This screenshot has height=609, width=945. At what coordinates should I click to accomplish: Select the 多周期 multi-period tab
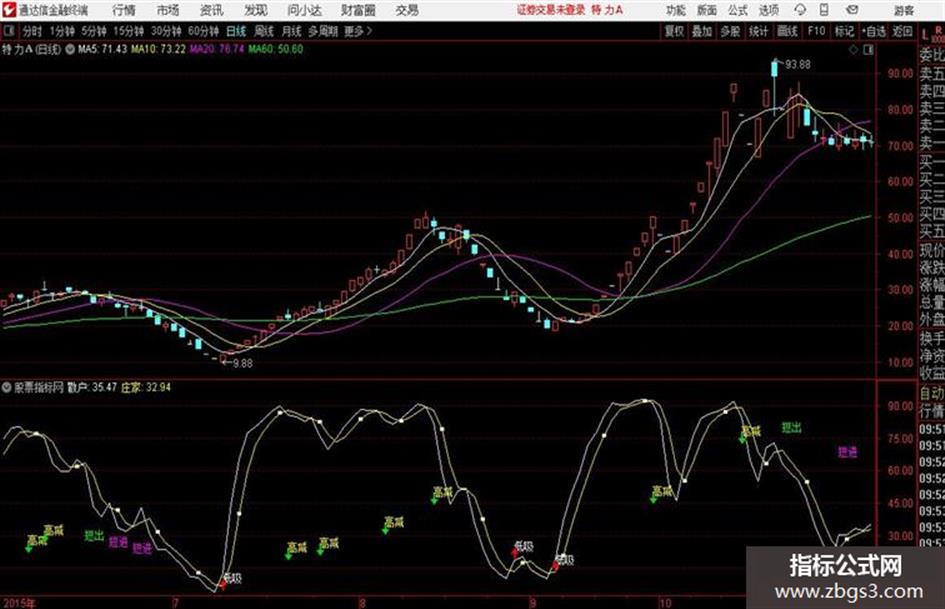(323, 31)
